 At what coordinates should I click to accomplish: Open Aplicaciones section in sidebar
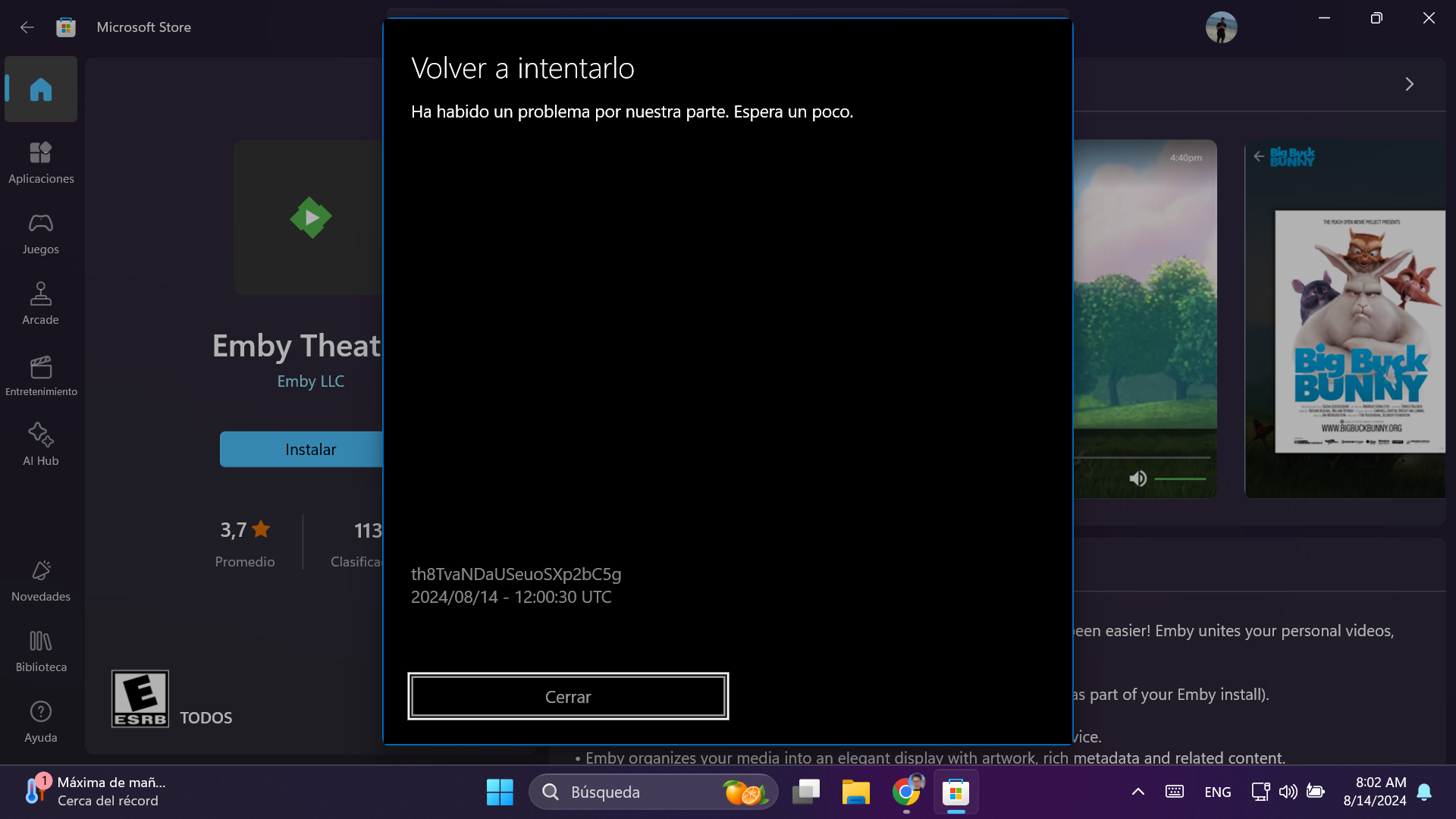point(41,162)
